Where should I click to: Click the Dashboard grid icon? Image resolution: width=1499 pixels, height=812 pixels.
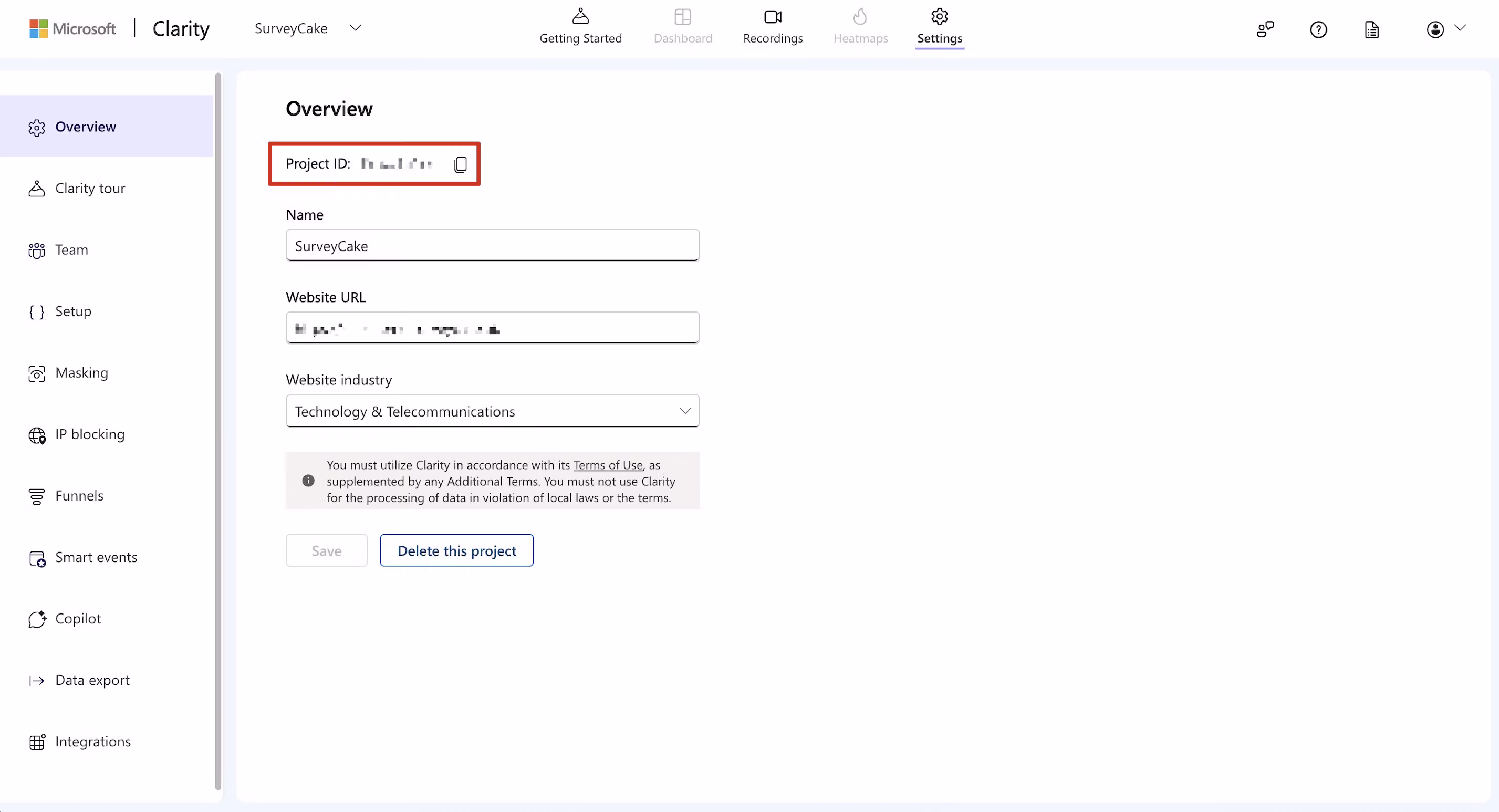(x=683, y=17)
